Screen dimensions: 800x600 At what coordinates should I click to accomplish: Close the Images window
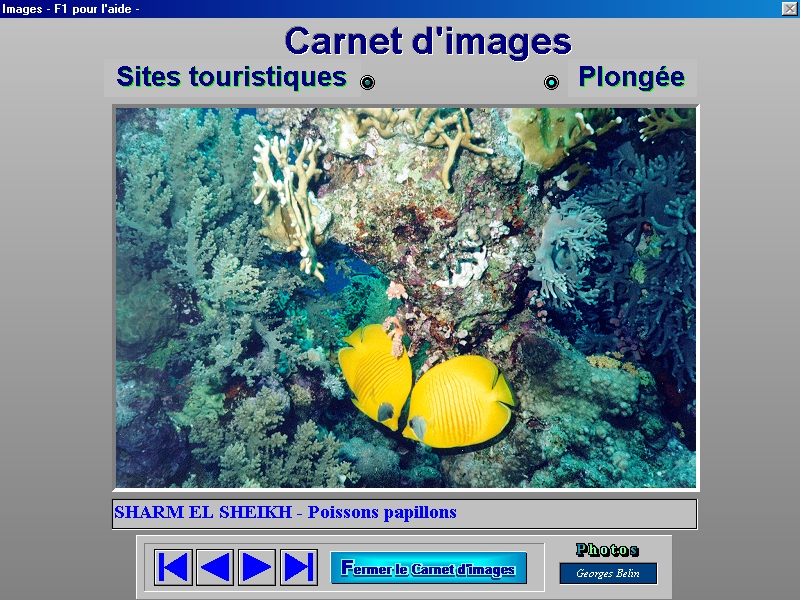point(789,9)
